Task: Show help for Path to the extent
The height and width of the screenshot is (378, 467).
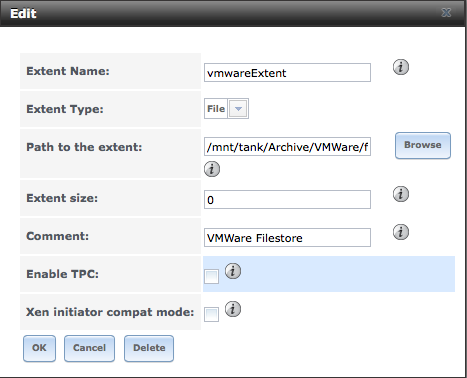Action: click(x=212, y=169)
